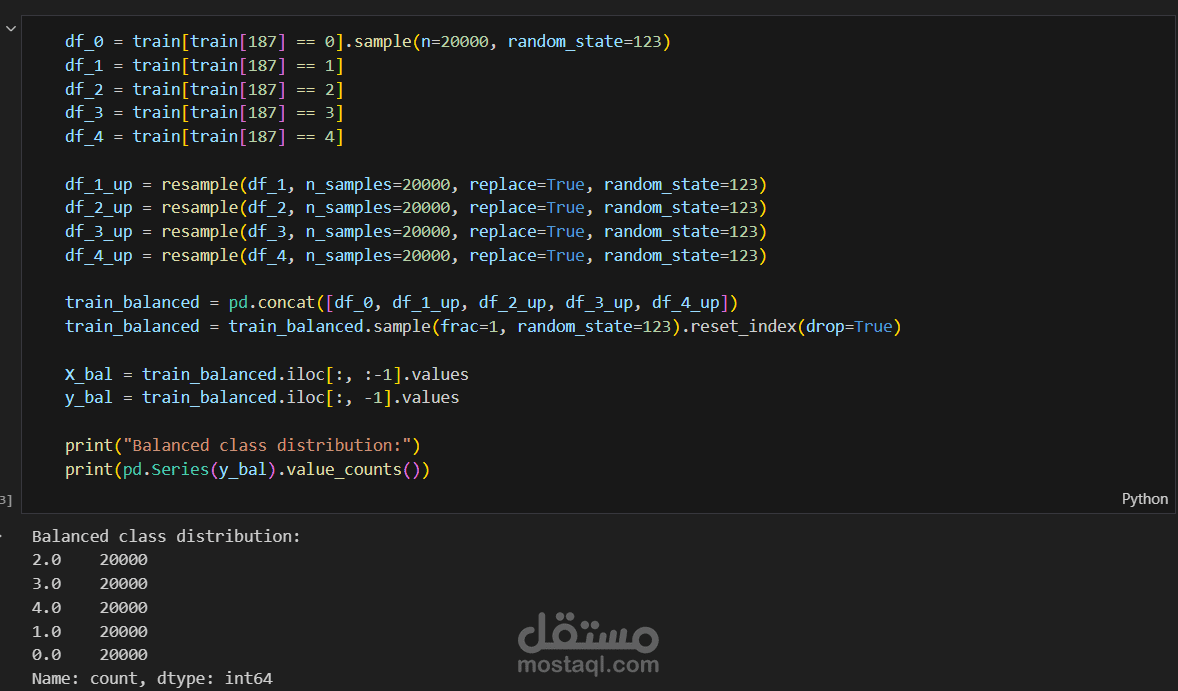This screenshot has height=691, width=1178.
Task: Click the 'Name: count, dtype: int64' output line
Action: [152, 679]
